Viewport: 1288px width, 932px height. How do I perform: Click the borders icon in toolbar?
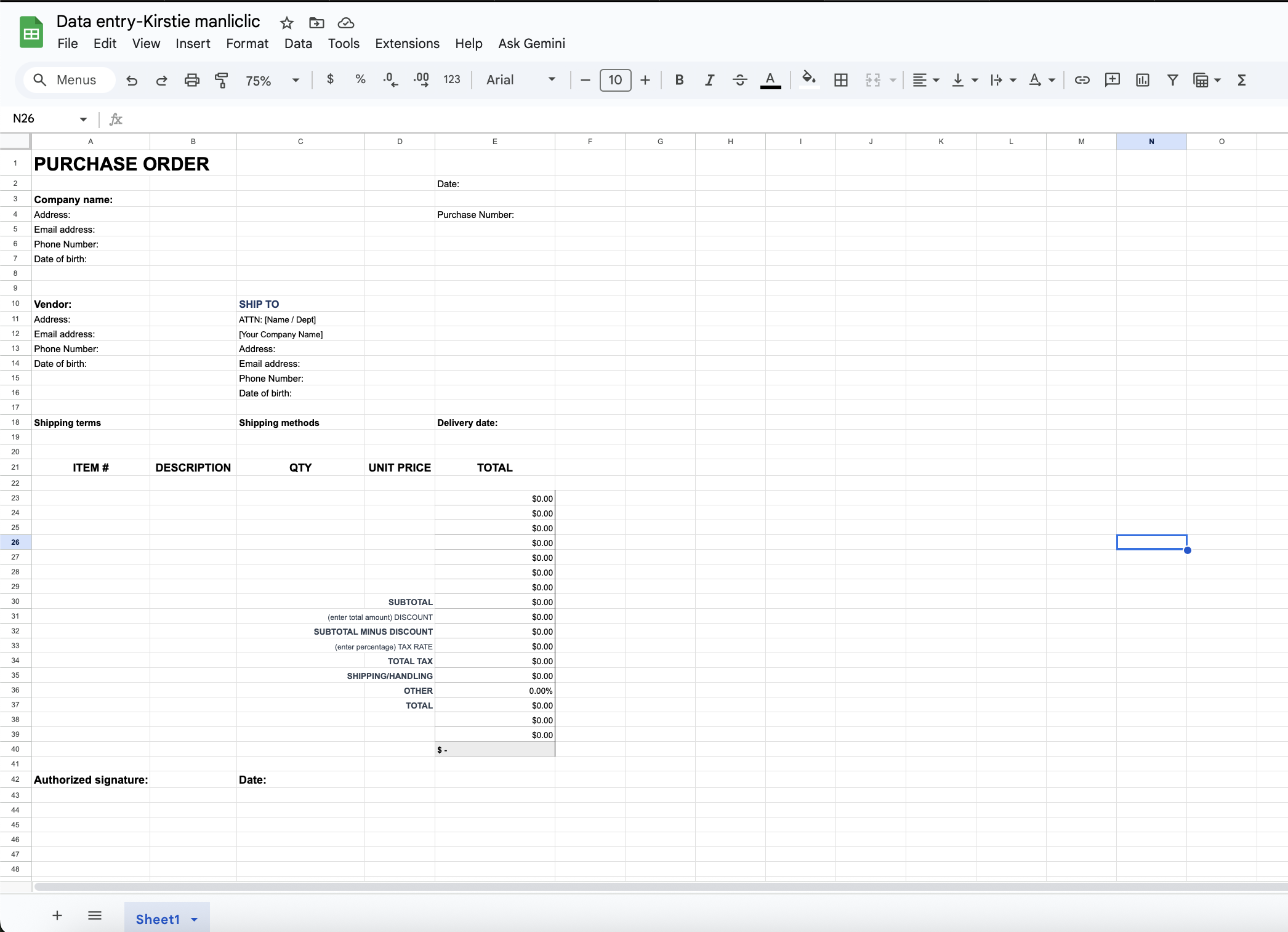840,80
